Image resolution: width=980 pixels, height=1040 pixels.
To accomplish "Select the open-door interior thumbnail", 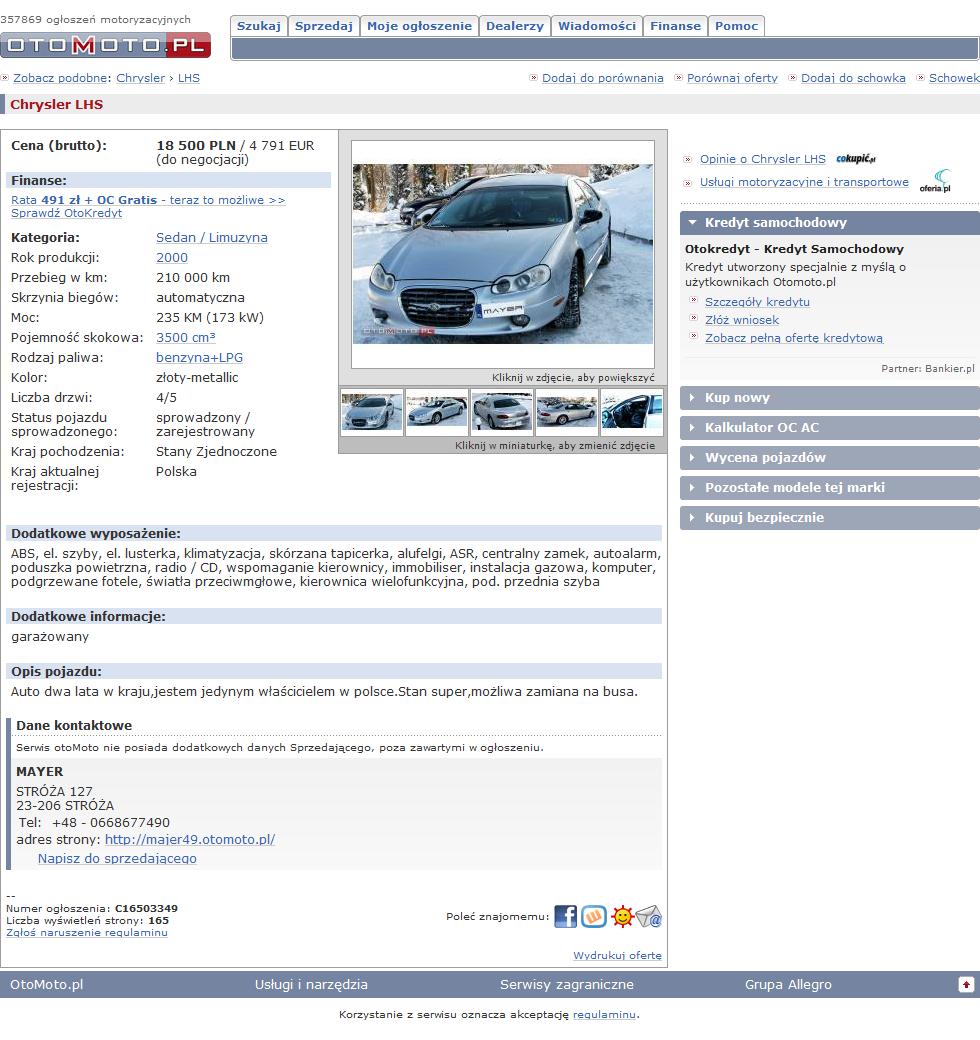I will tap(632, 412).
